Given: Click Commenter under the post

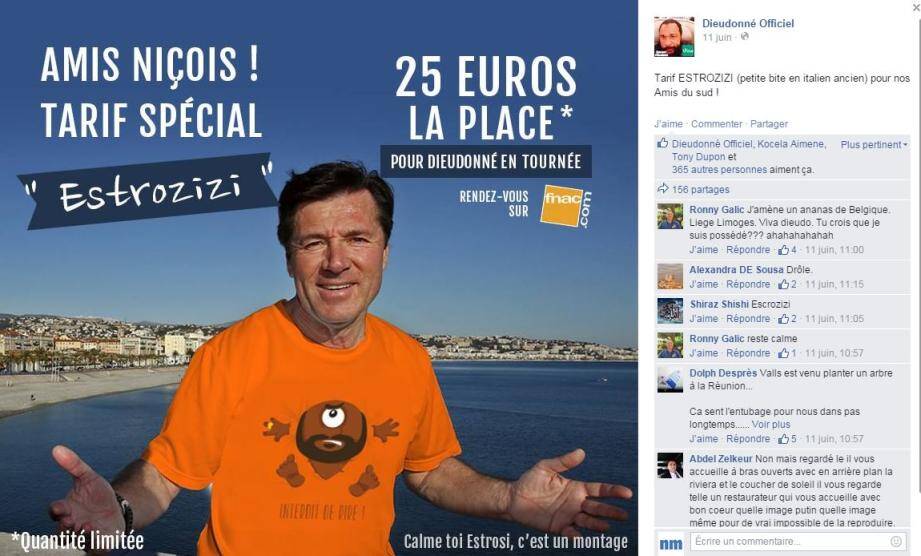Looking at the screenshot, I should pyautogui.click(x=717, y=124).
